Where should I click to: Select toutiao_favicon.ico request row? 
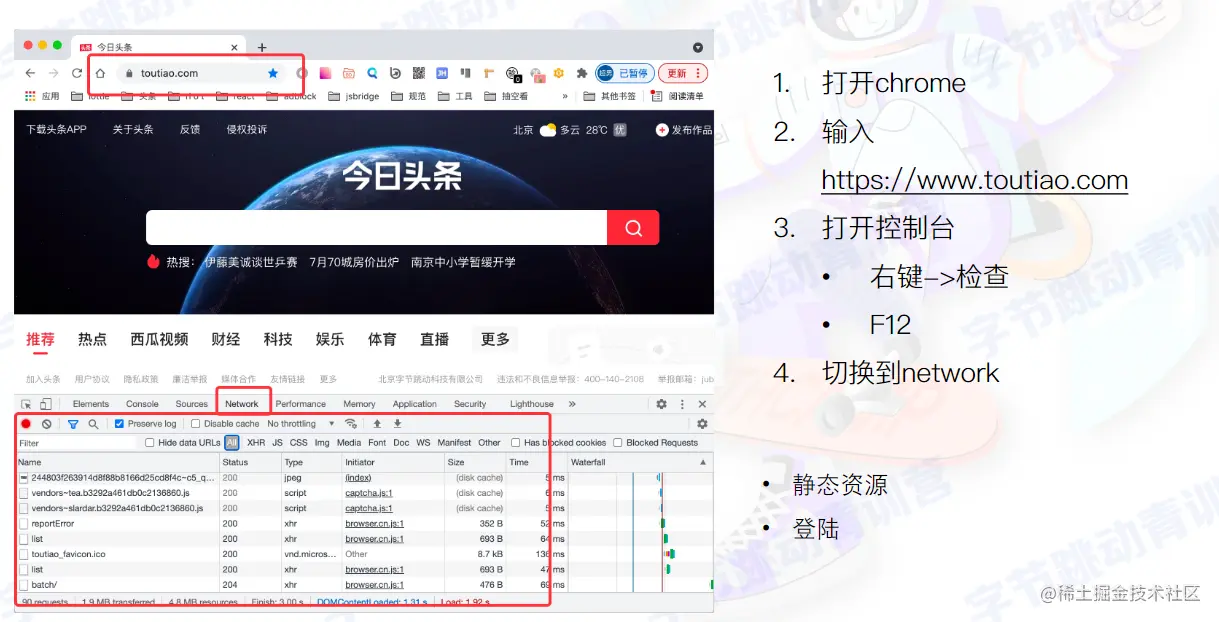pyautogui.click(x=364, y=554)
